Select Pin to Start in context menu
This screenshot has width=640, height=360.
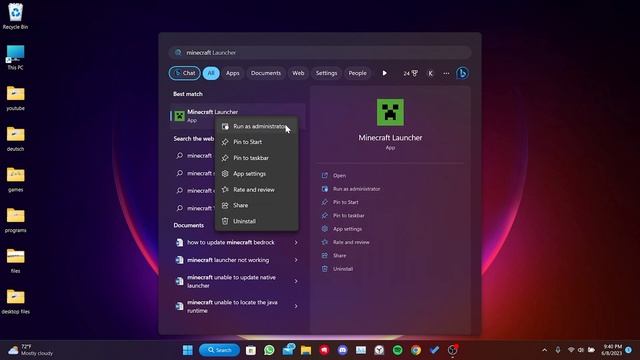click(256, 142)
